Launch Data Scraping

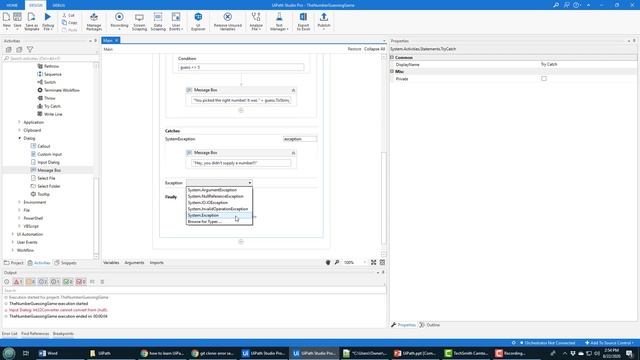click(x=158, y=21)
